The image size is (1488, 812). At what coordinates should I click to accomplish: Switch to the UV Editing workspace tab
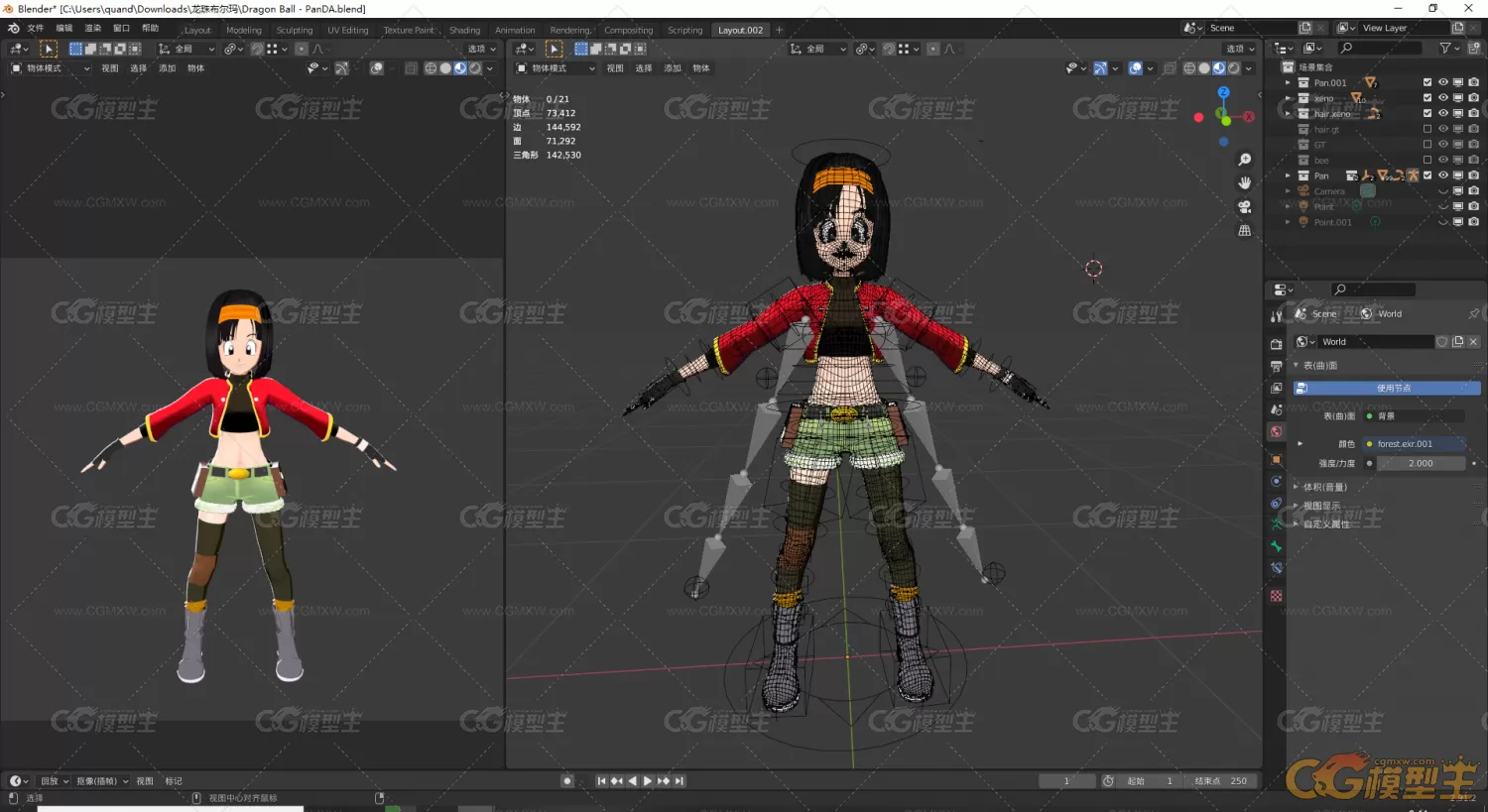click(x=348, y=30)
